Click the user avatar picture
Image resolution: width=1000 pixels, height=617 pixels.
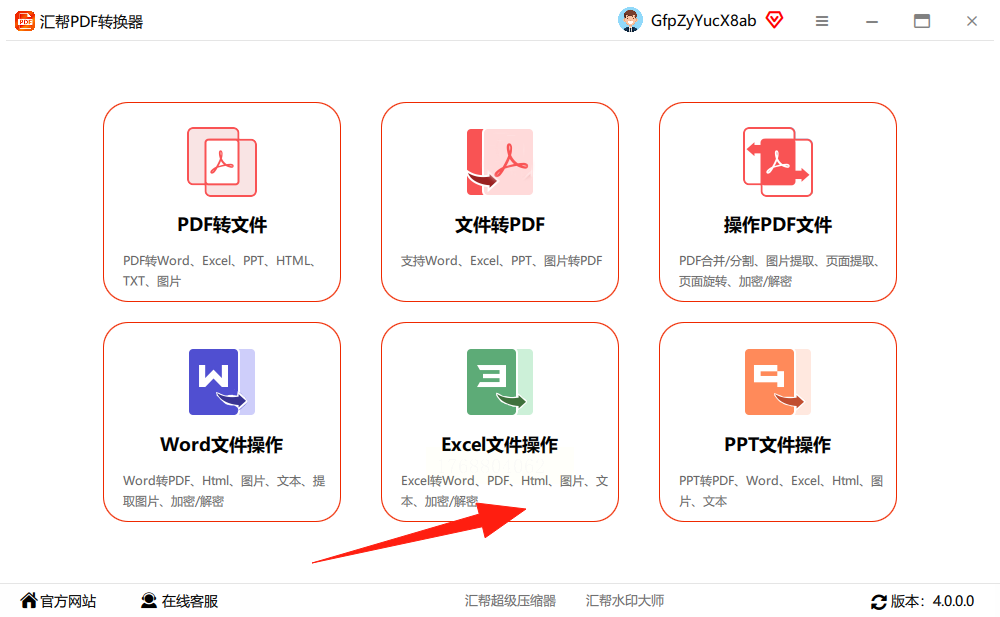[x=630, y=20]
